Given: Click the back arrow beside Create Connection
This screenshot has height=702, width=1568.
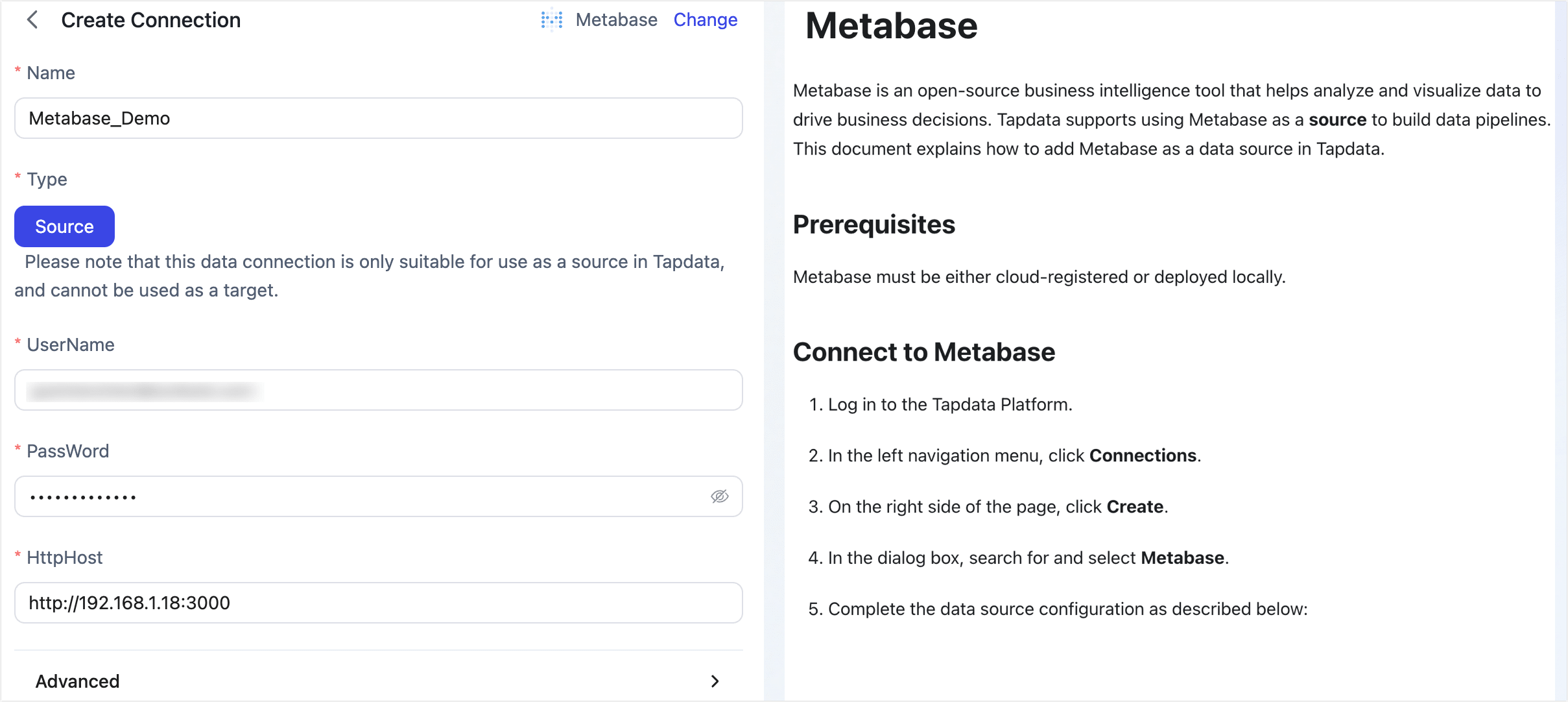Looking at the screenshot, I should tap(32, 20).
